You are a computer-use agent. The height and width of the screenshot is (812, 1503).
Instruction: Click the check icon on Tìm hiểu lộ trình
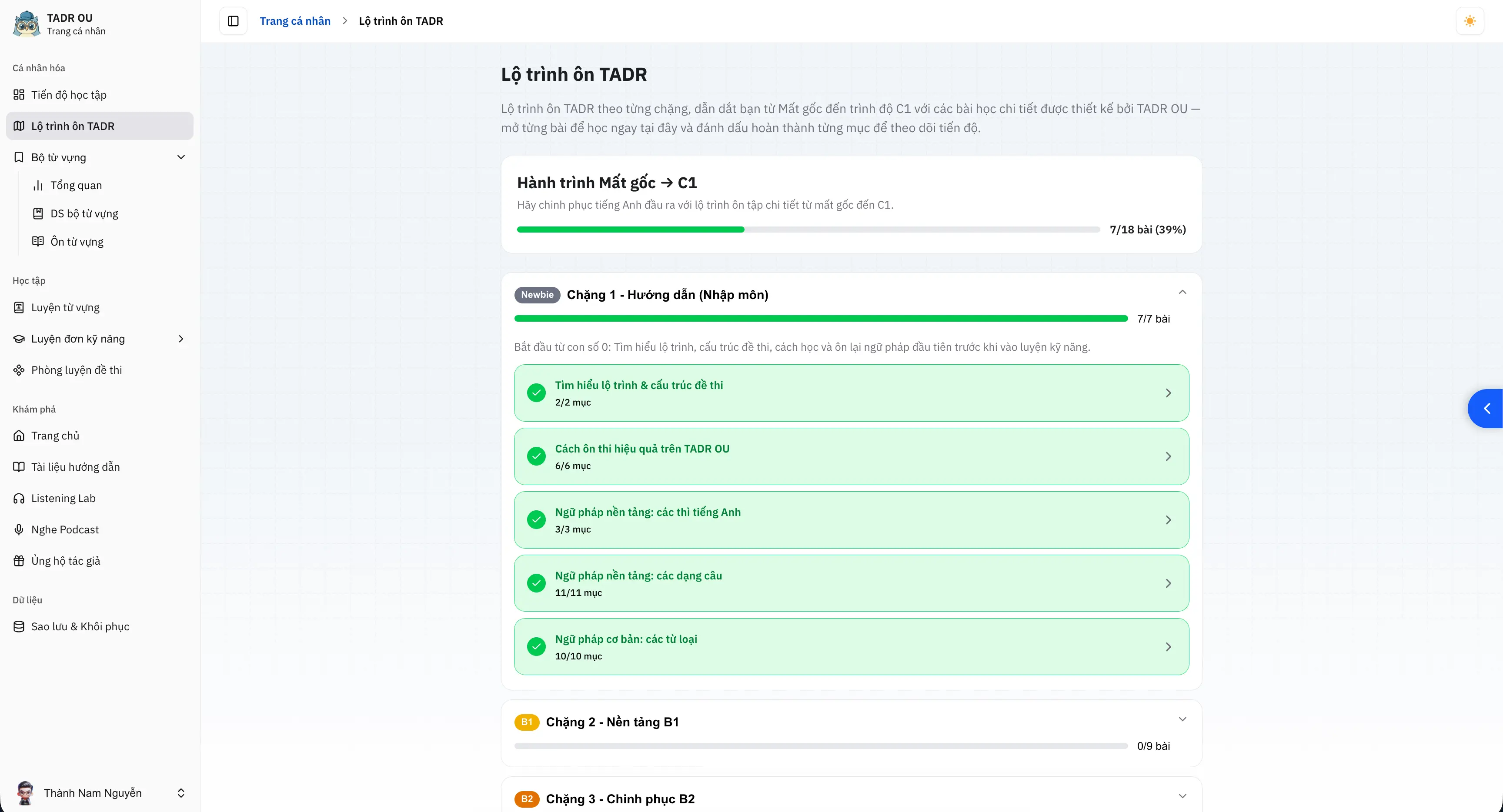click(x=536, y=393)
